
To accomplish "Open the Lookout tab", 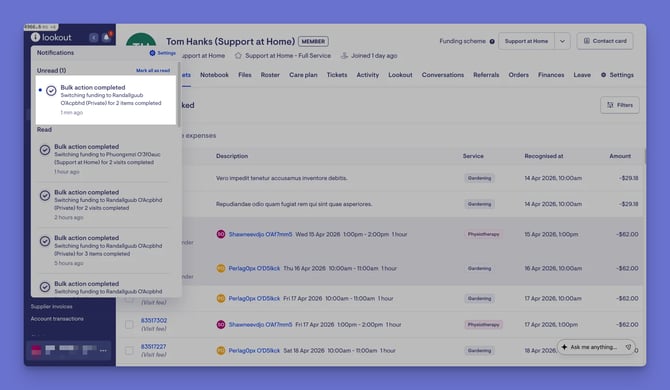I will point(400,75).
